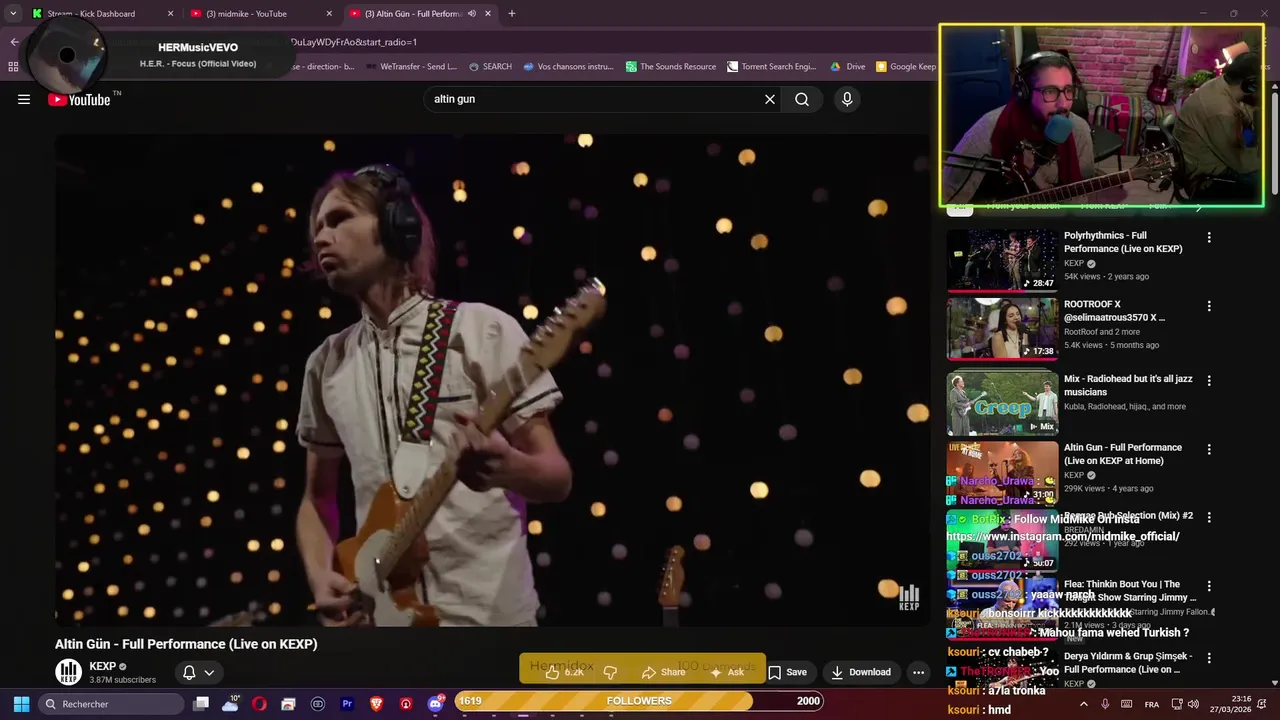Click the taskbar Rechercher search box

pos(110,704)
